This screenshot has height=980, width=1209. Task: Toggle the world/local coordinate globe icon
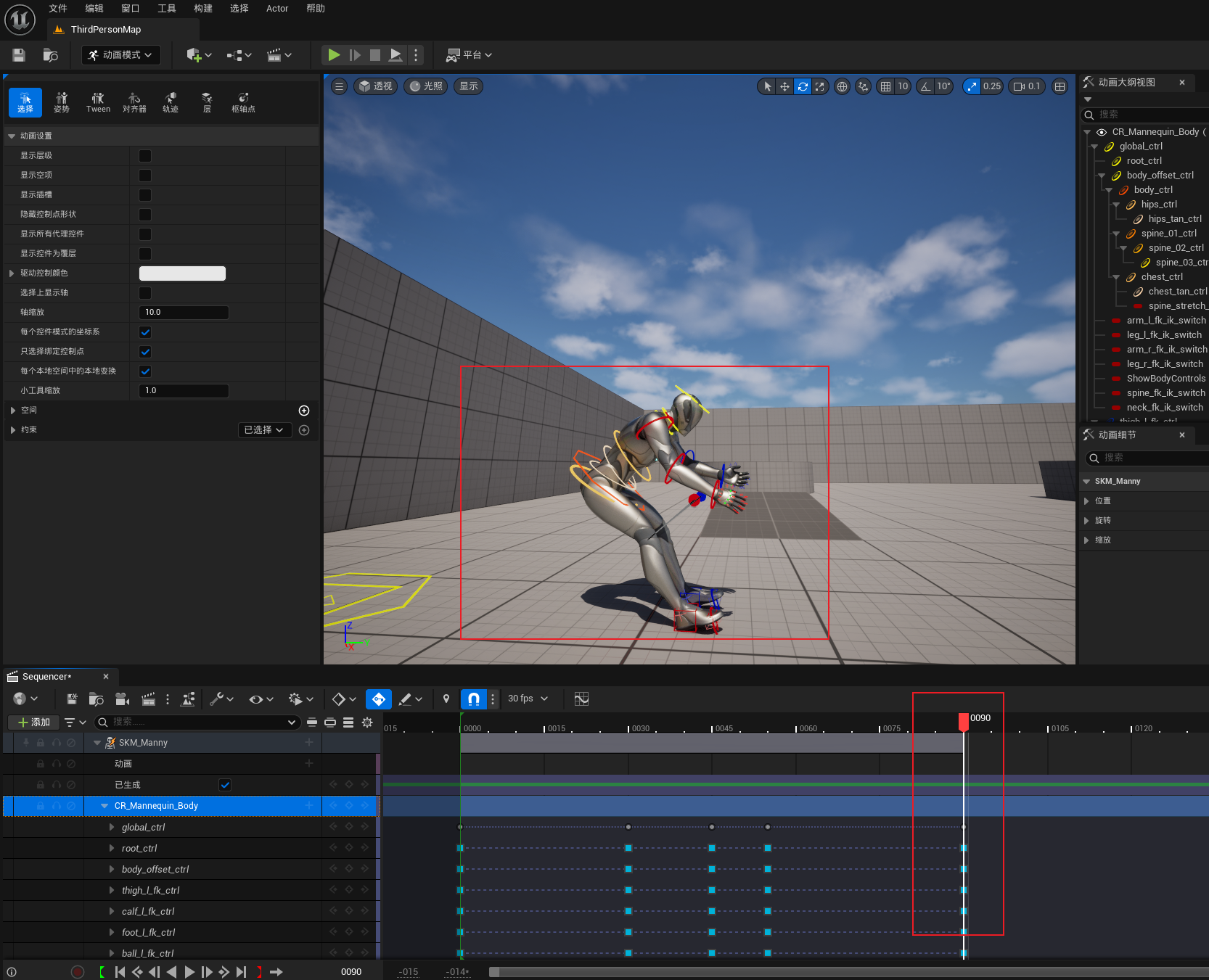(842, 86)
